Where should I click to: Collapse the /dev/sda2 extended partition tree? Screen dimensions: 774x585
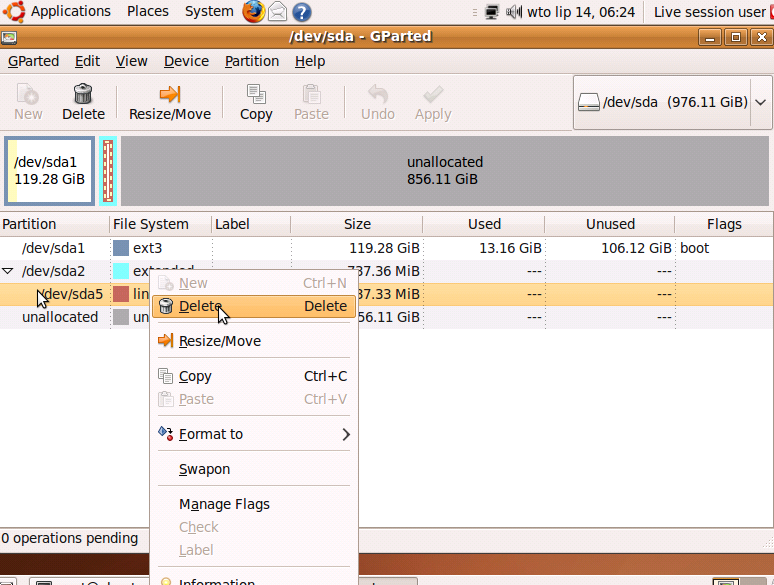click(x=7, y=271)
